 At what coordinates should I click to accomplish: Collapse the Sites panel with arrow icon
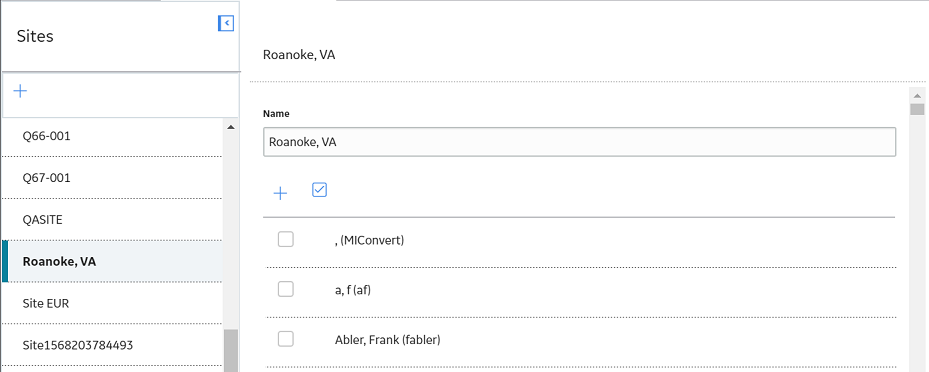(x=226, y=23)
